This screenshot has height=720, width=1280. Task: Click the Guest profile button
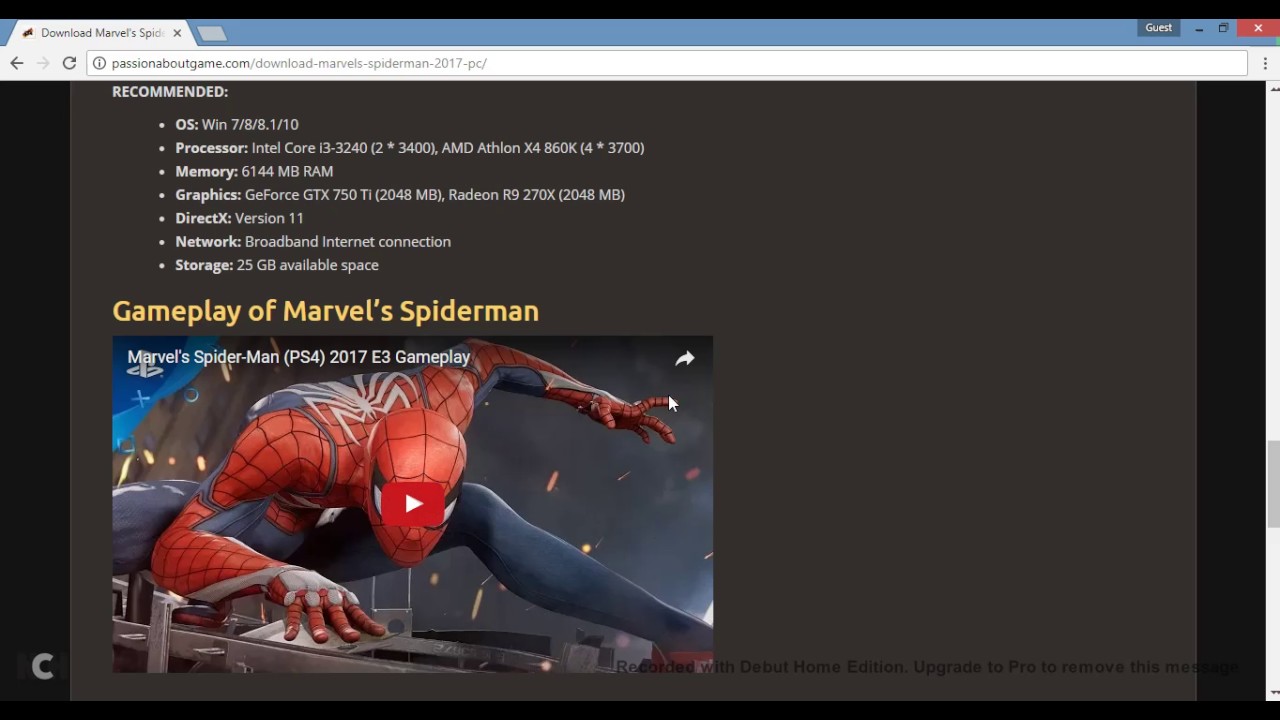(1159, 28)
